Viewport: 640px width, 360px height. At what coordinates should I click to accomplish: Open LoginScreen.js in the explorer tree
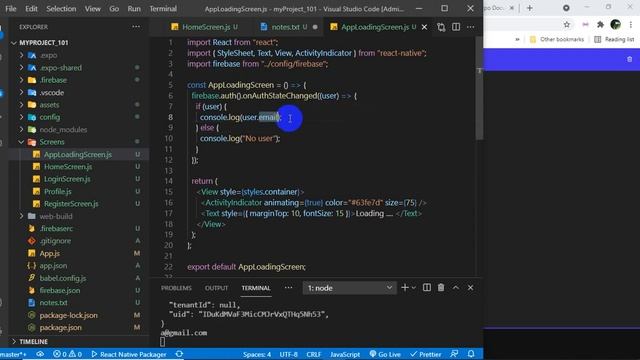(x=67, y=179)
